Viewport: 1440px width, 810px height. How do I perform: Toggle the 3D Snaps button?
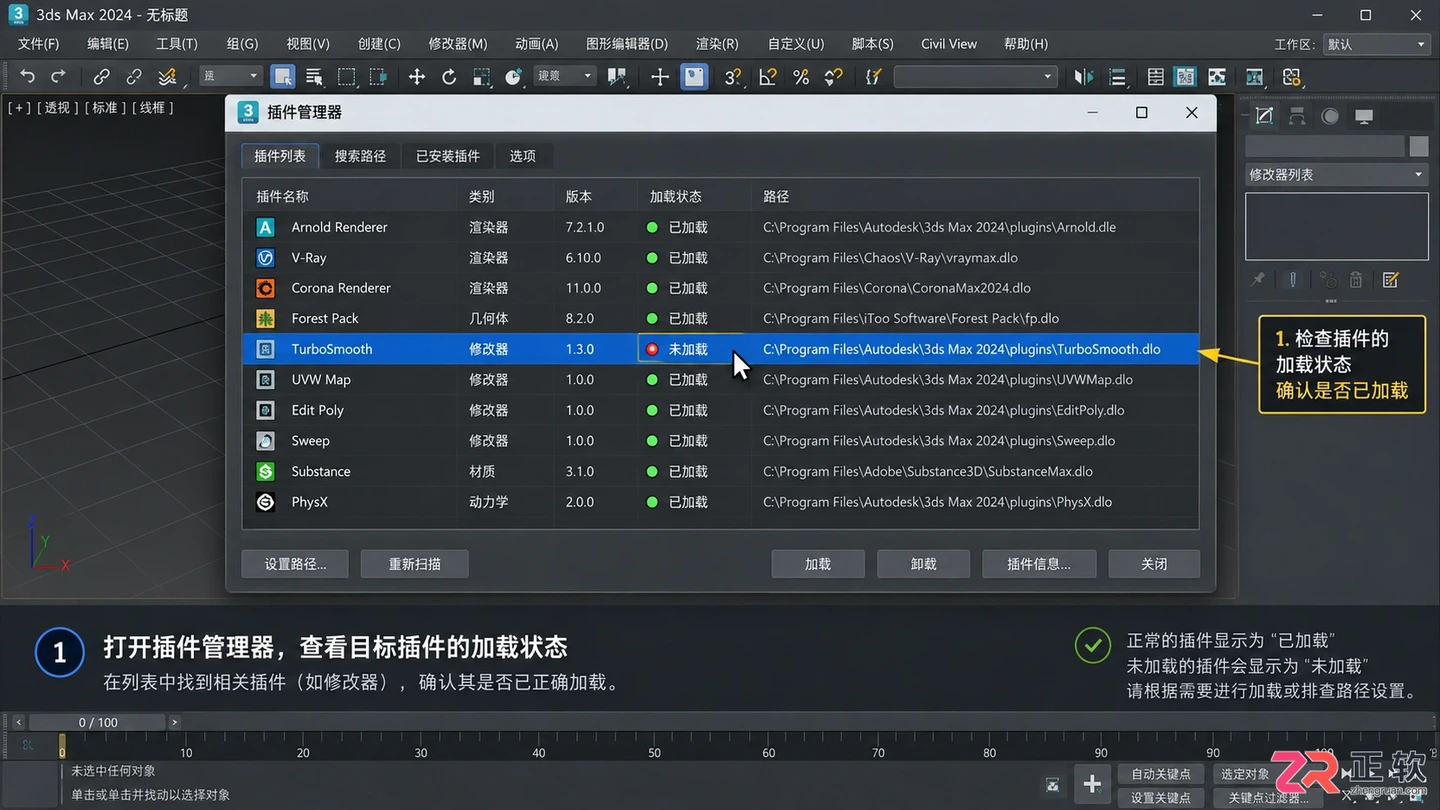pyautogui.click(x=733, y=77)
